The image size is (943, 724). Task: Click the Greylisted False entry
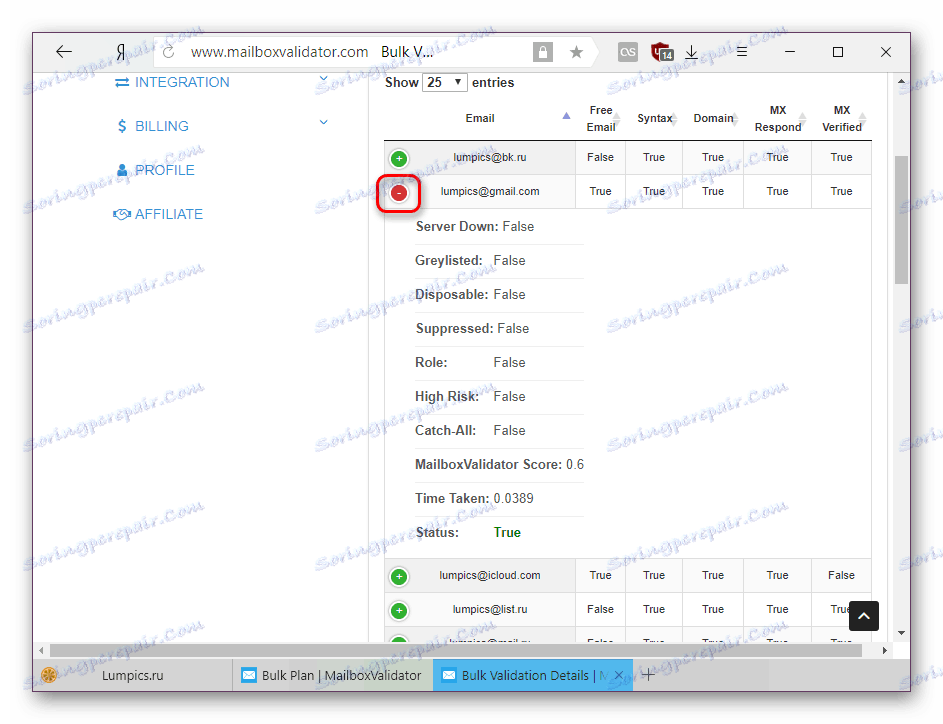(470, 260)
